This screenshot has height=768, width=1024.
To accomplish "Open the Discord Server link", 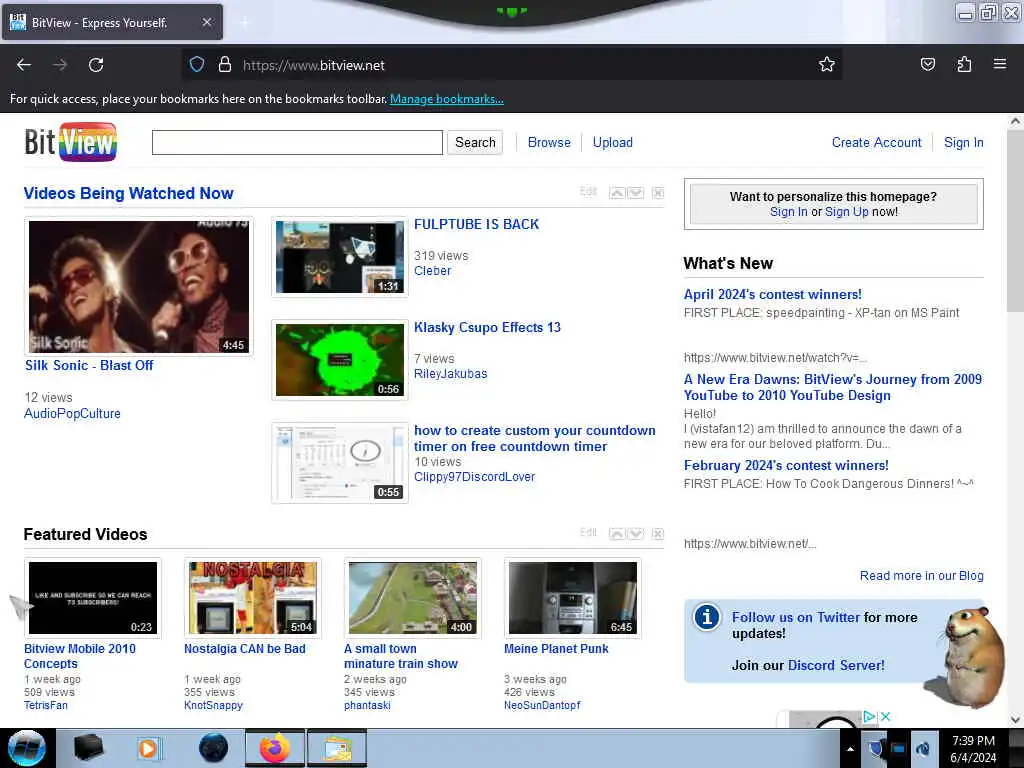I will click(837, 665).
